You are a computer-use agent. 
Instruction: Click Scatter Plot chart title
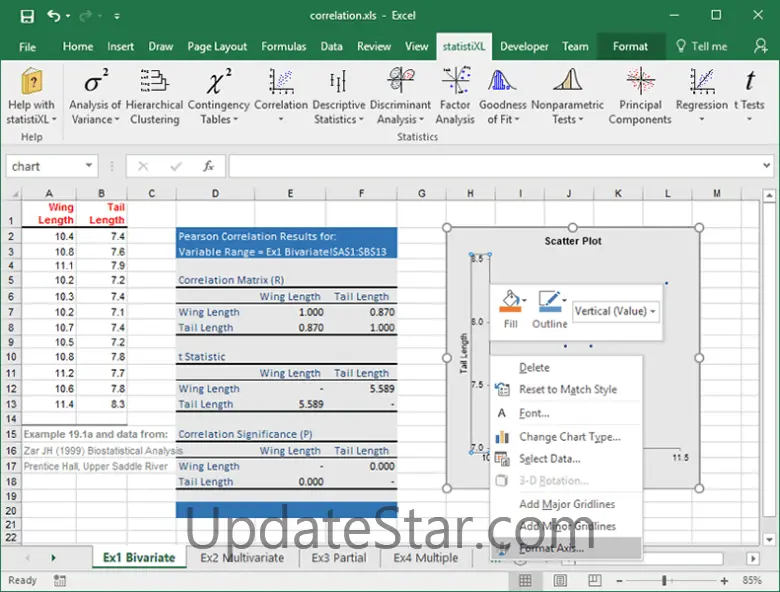[x=573, y=241]
